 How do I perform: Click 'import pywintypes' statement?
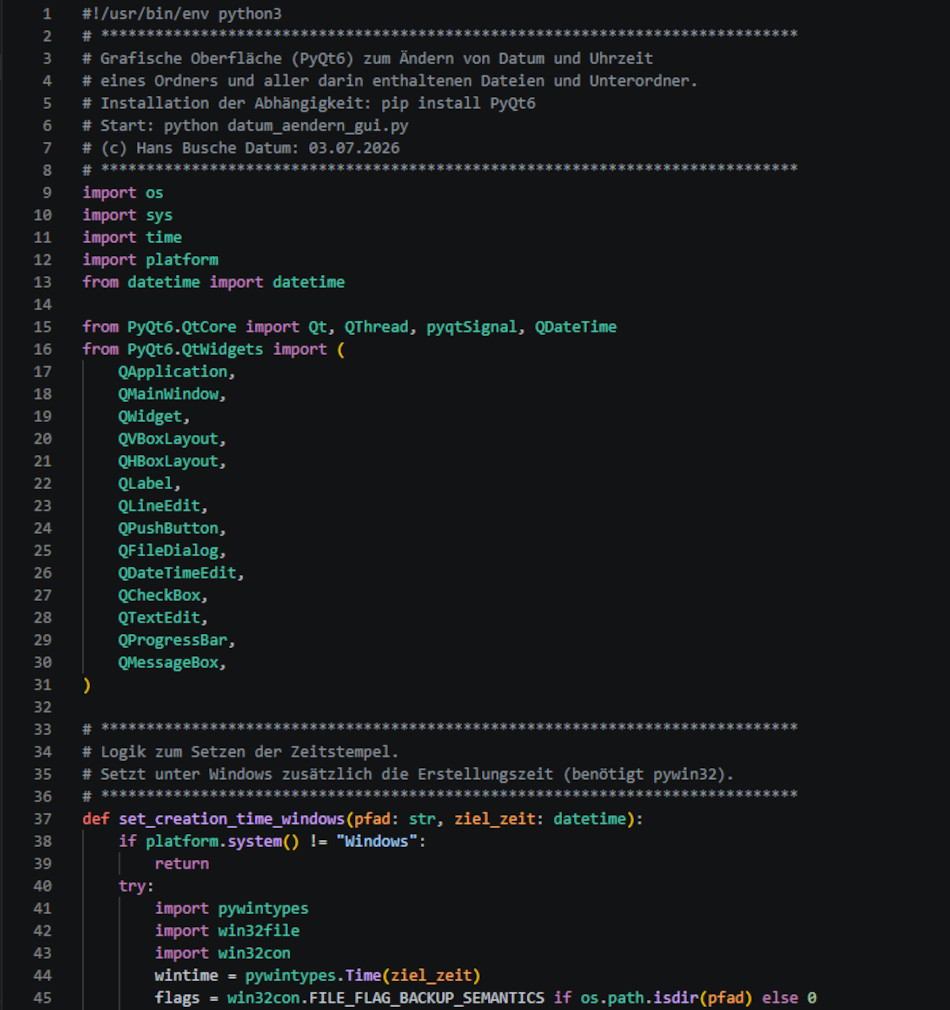coord(231,908)
